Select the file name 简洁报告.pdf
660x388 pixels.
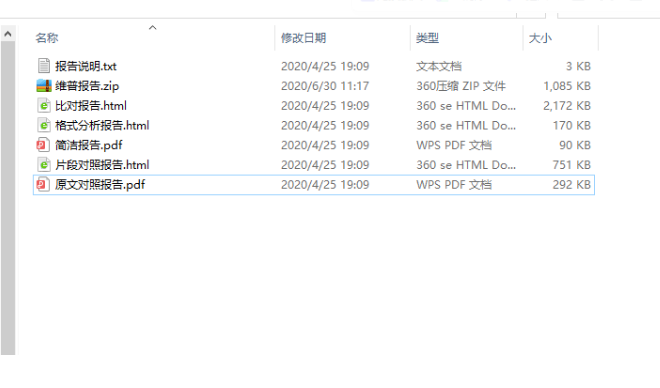(x=89, y=145)
